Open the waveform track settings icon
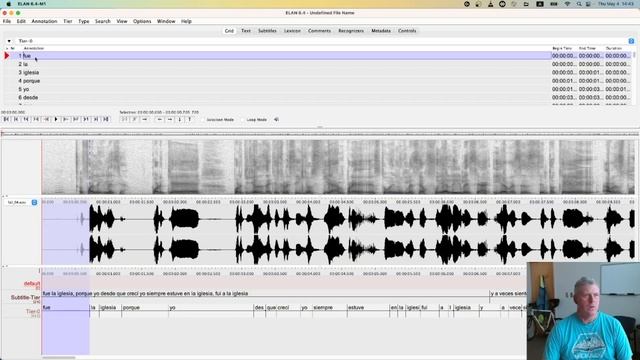The image size is (640, 360). (x=34, y=202)
